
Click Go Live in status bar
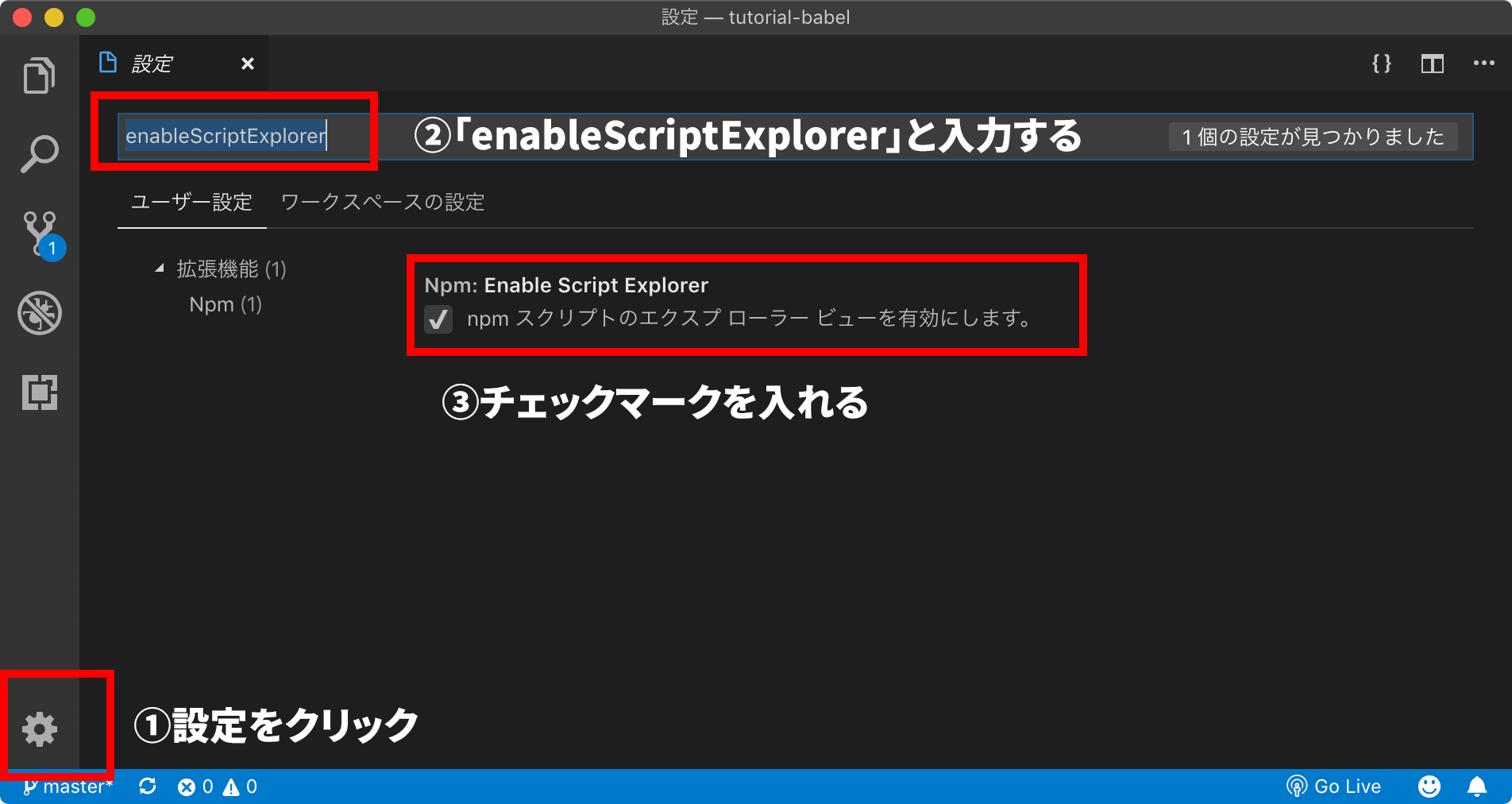tap(1334, 787)
